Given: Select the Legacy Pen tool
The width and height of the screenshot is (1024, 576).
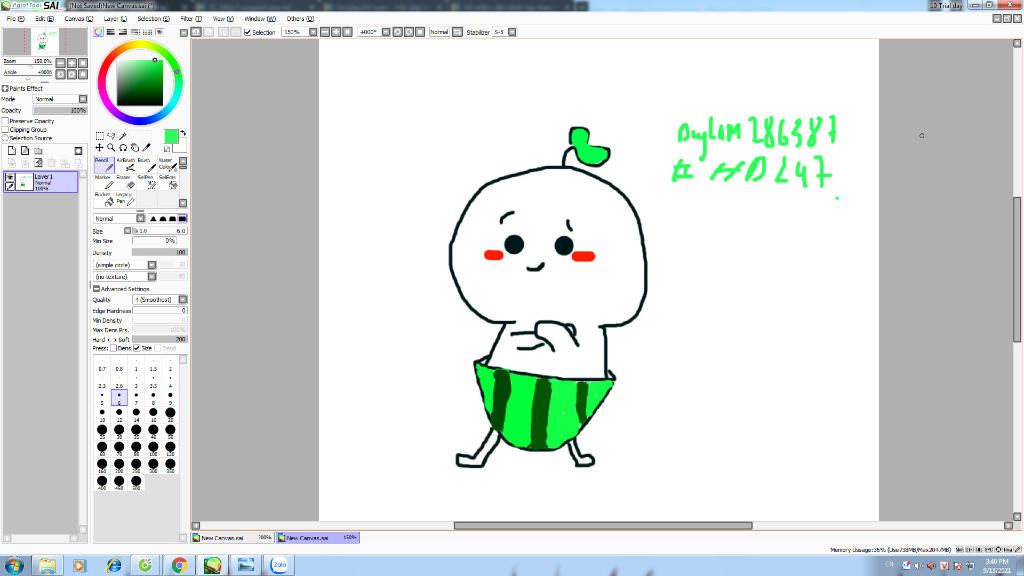Looking at the screenshot, I should 125,199.
